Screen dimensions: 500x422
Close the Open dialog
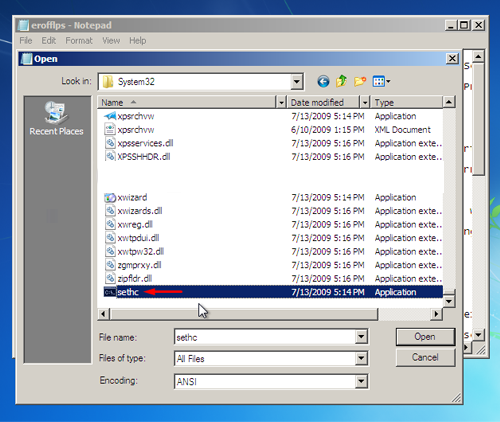452,59
